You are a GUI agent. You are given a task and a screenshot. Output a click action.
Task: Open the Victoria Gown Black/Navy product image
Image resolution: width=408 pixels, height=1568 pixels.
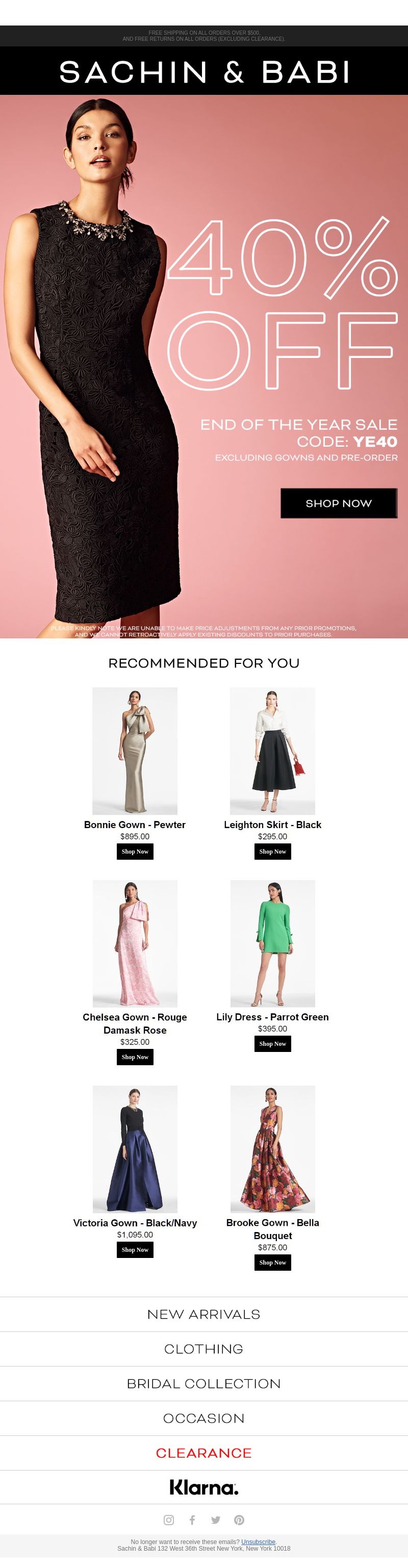(x=135, y=1149)
